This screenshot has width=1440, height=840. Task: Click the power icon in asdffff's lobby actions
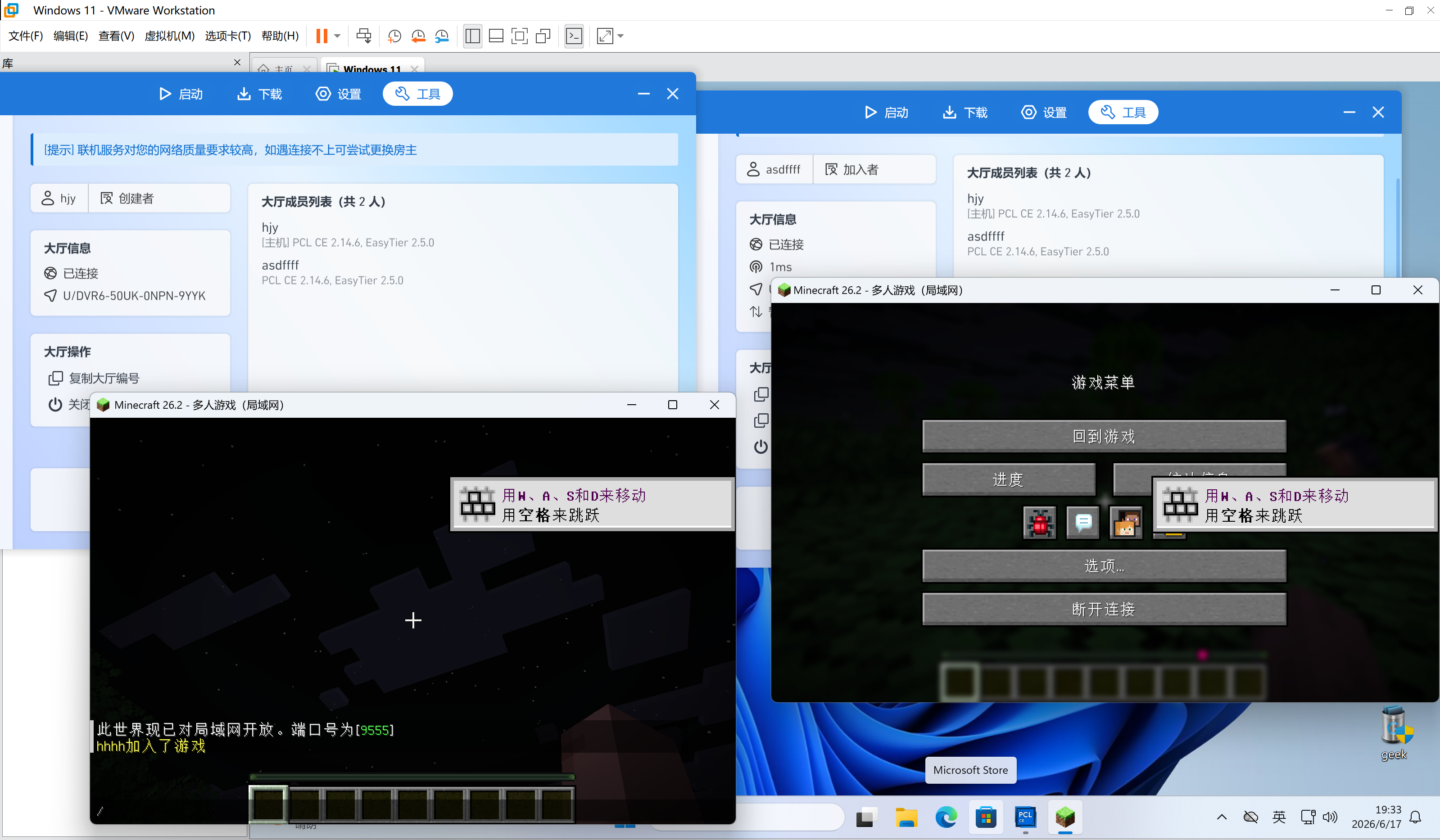761,446
